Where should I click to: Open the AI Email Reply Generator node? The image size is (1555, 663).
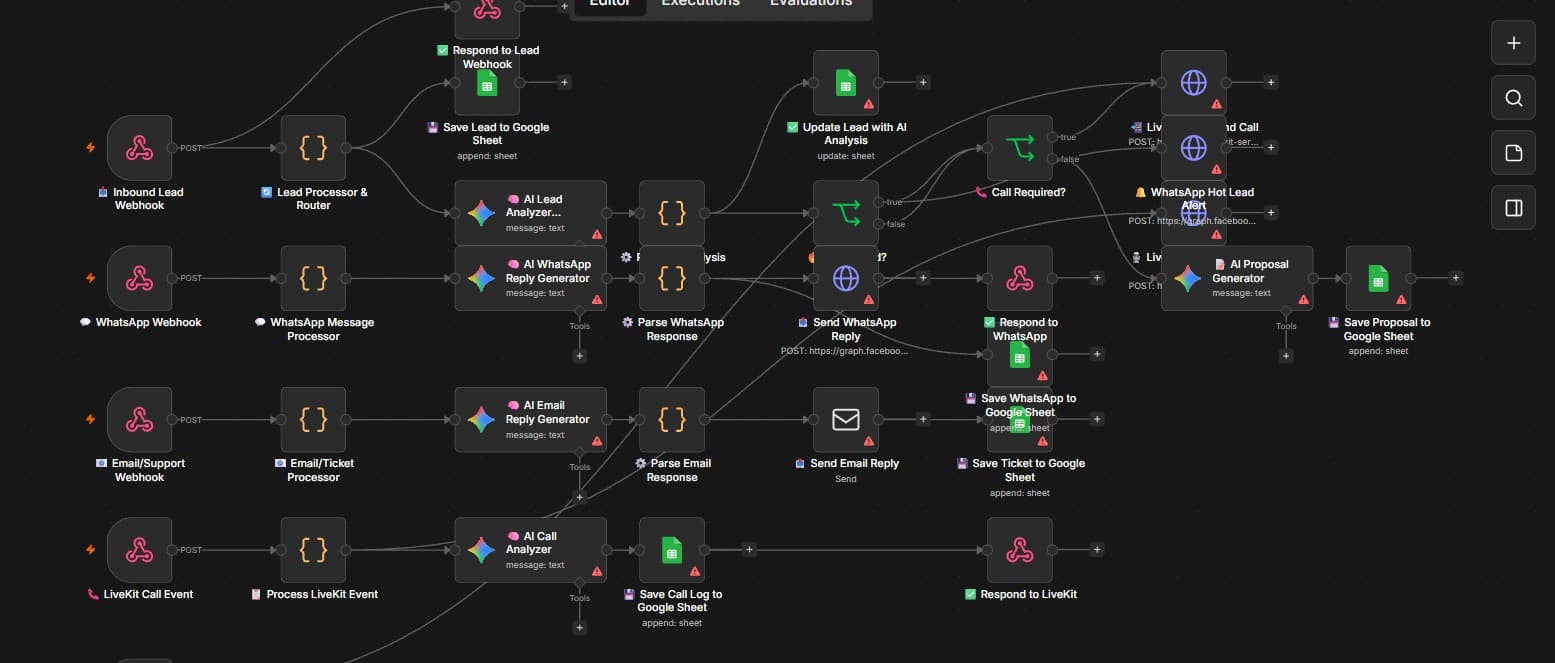(x=530, y=420)
